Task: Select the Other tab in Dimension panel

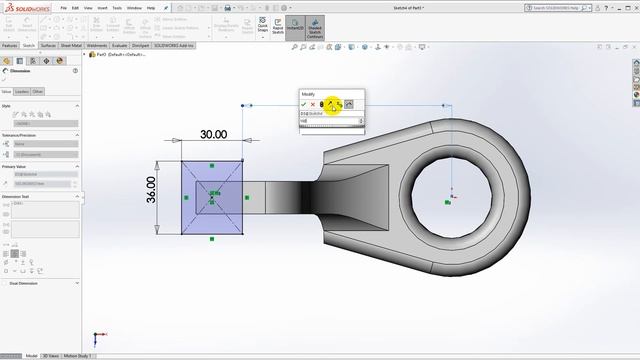Action: [38, 91]
